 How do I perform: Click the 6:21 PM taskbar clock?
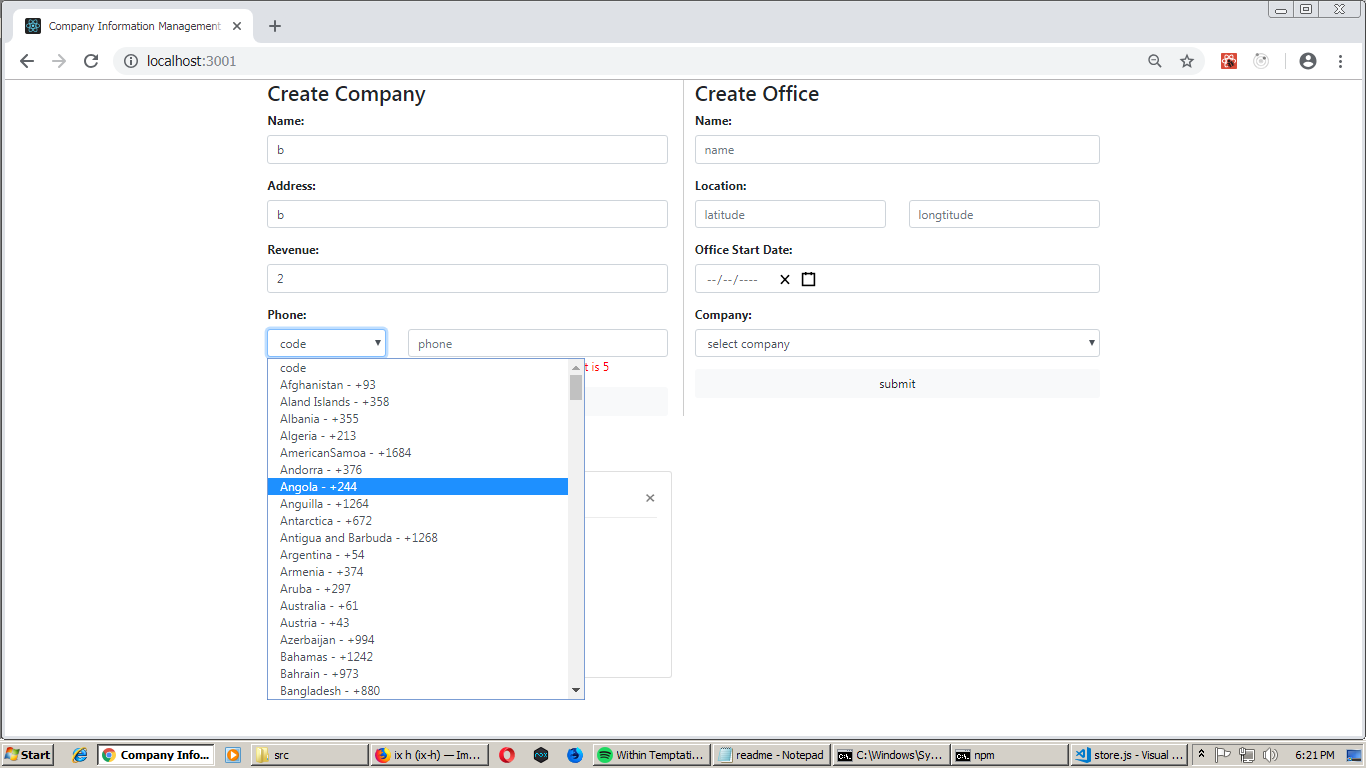pos(1314,755)
